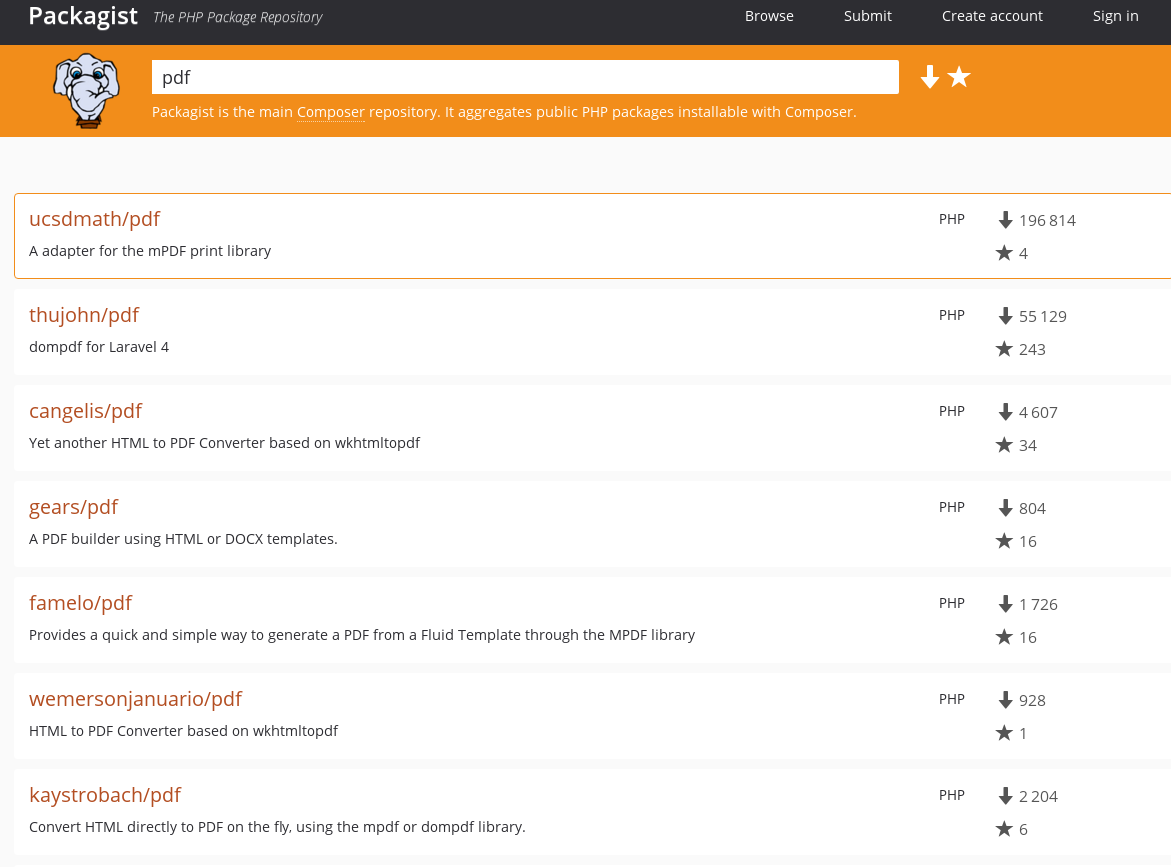Click the star count 34
The width and height of the screenshot is (1171, 867).
(x=1028, y=445)
